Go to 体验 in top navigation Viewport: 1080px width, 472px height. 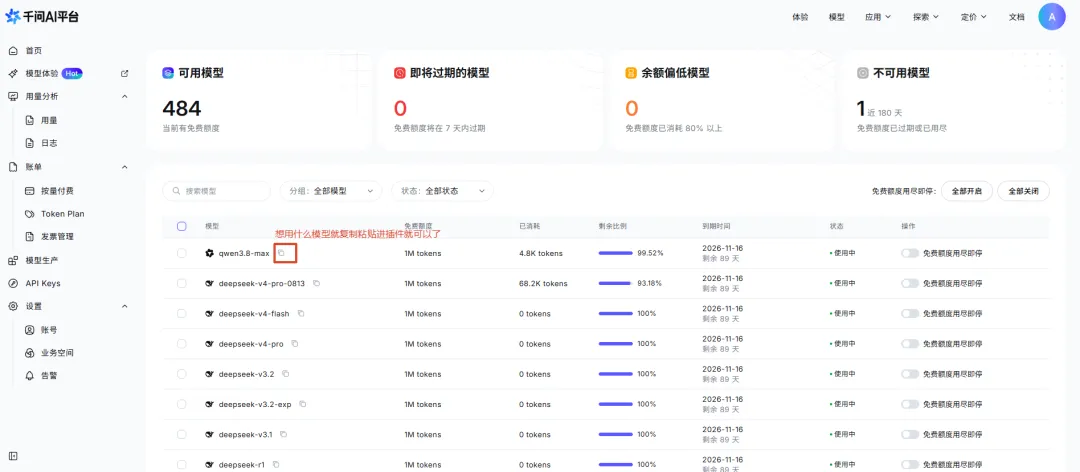point(800,17)
